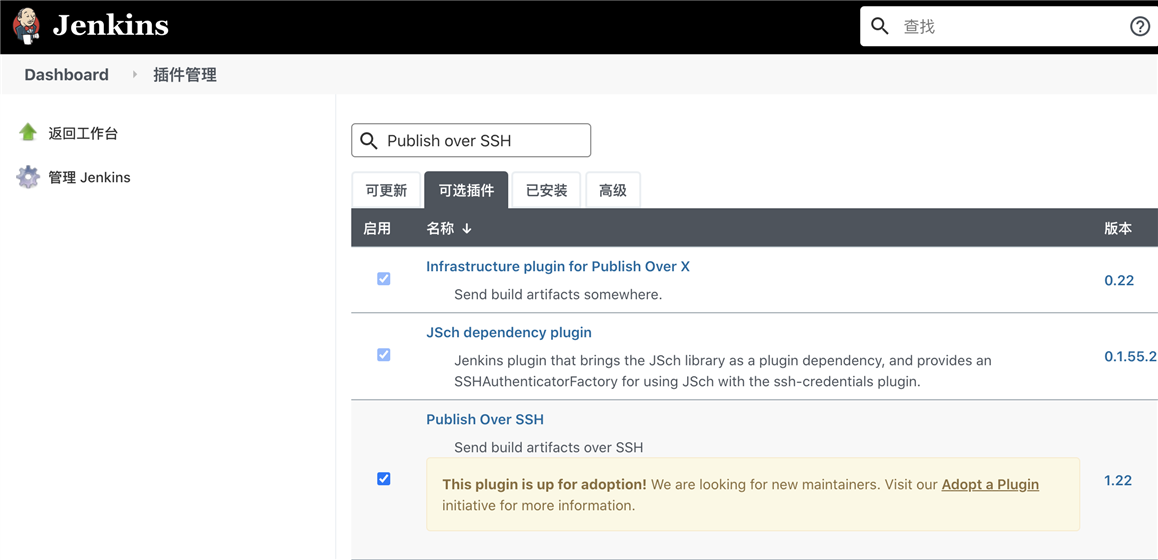This screenshot has height=560, width=1158.
Task: Click 'This plugin is up for adoption!' text
Action: click(x=544, y=485)
